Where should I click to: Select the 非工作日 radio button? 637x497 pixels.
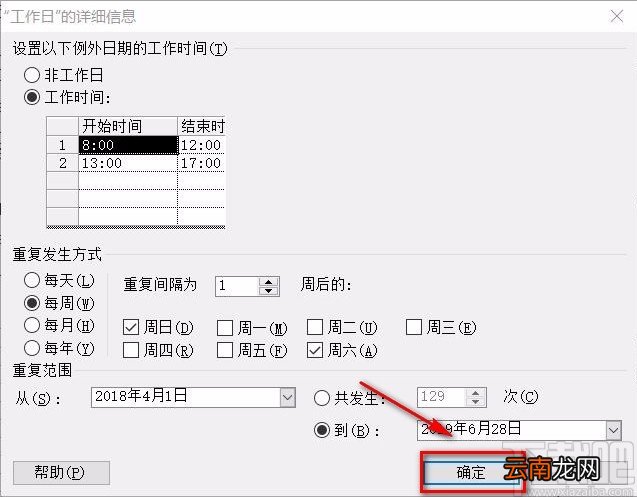(x=32, y=76)
